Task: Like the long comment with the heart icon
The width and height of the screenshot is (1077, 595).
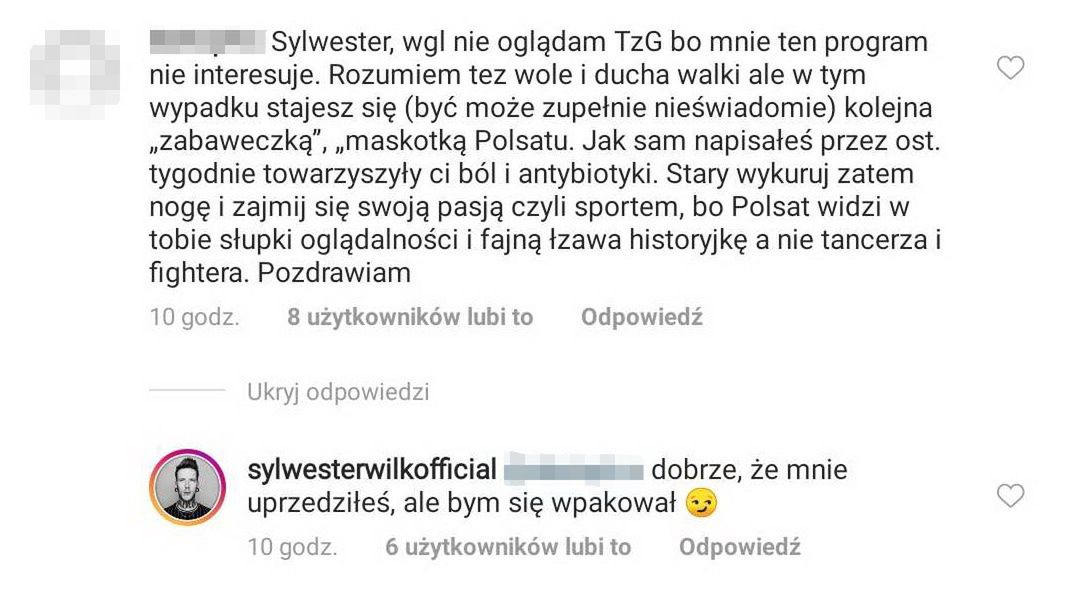Action: (1010, 67)
